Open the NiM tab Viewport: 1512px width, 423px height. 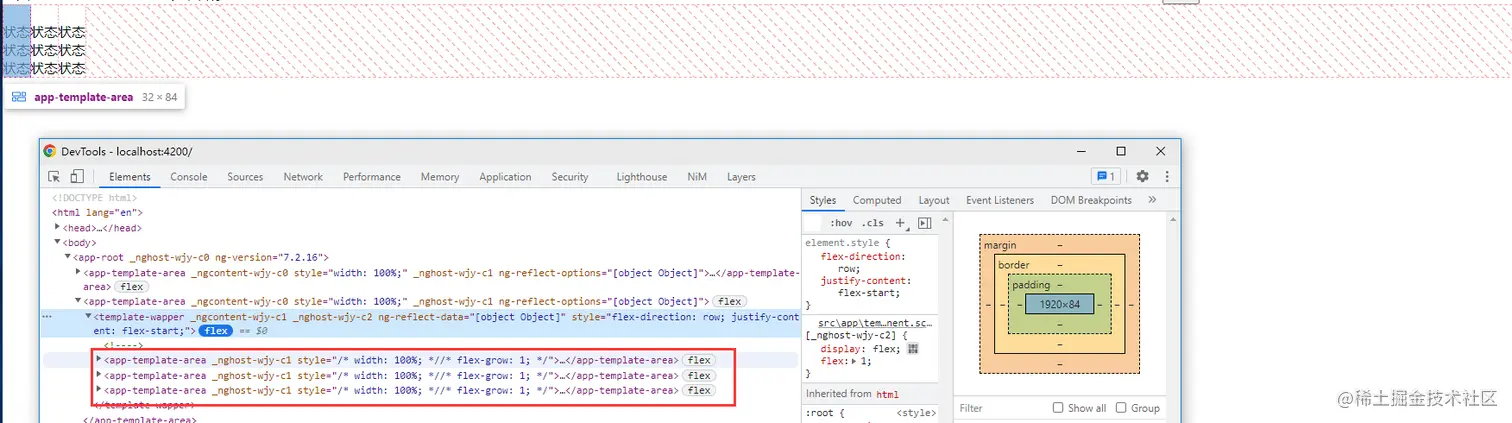(697, 177)
